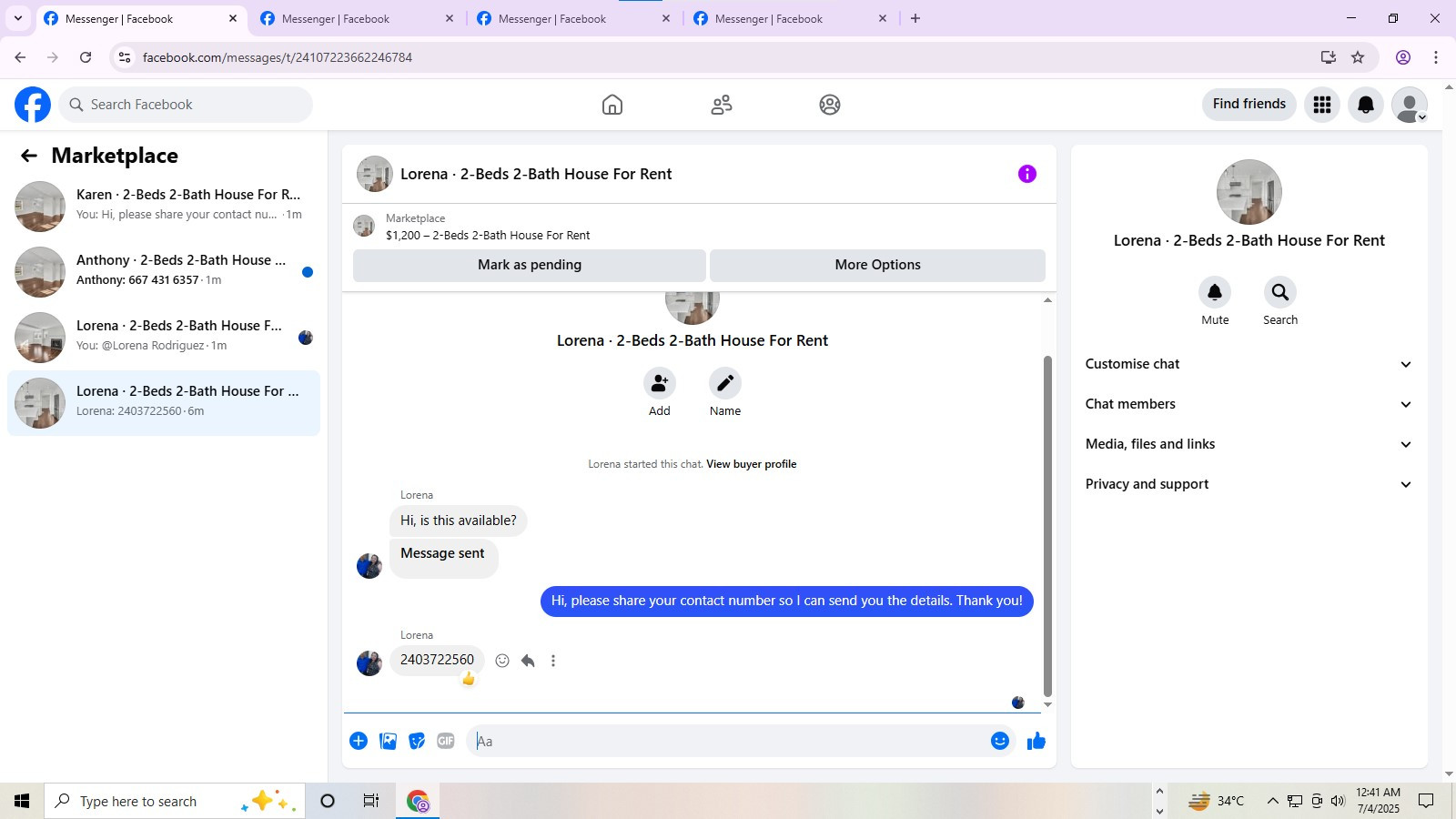The height and width of the screenshot is (819, 1456).
Task: Open the Windows Start menu
Action: tap(22, 801)
